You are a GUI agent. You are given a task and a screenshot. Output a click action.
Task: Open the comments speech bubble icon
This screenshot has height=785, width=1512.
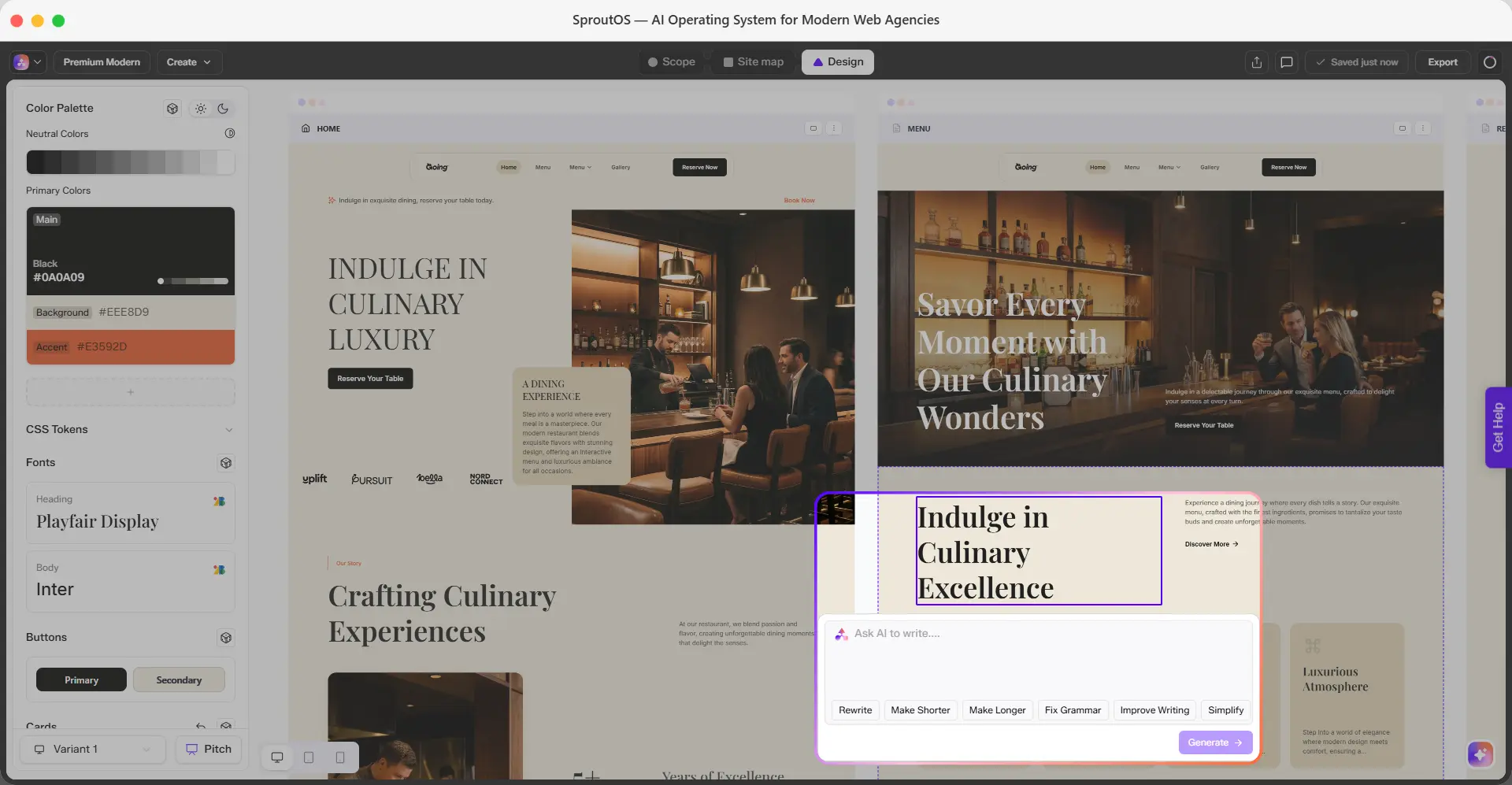1287,62
